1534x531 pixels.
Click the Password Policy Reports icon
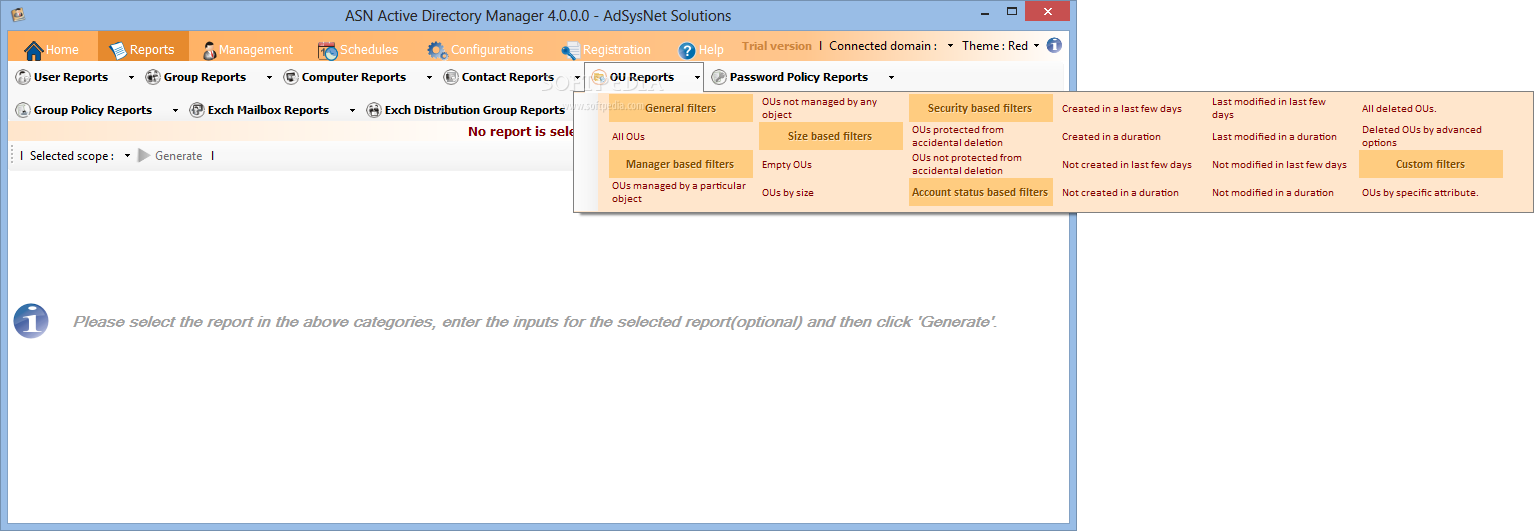(719, 77)
